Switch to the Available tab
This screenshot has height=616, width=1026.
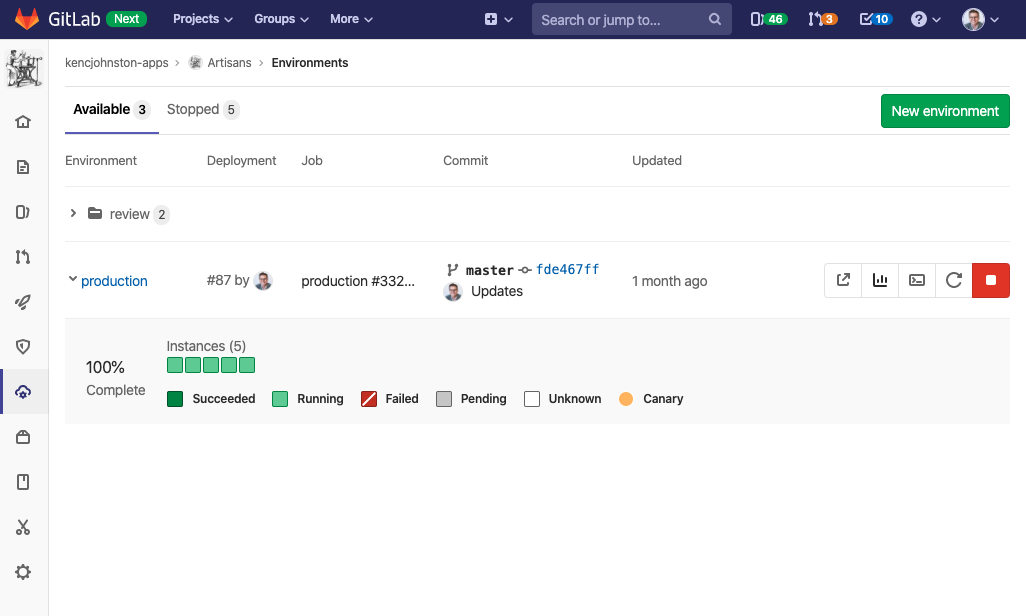click(x=112, y=109)
